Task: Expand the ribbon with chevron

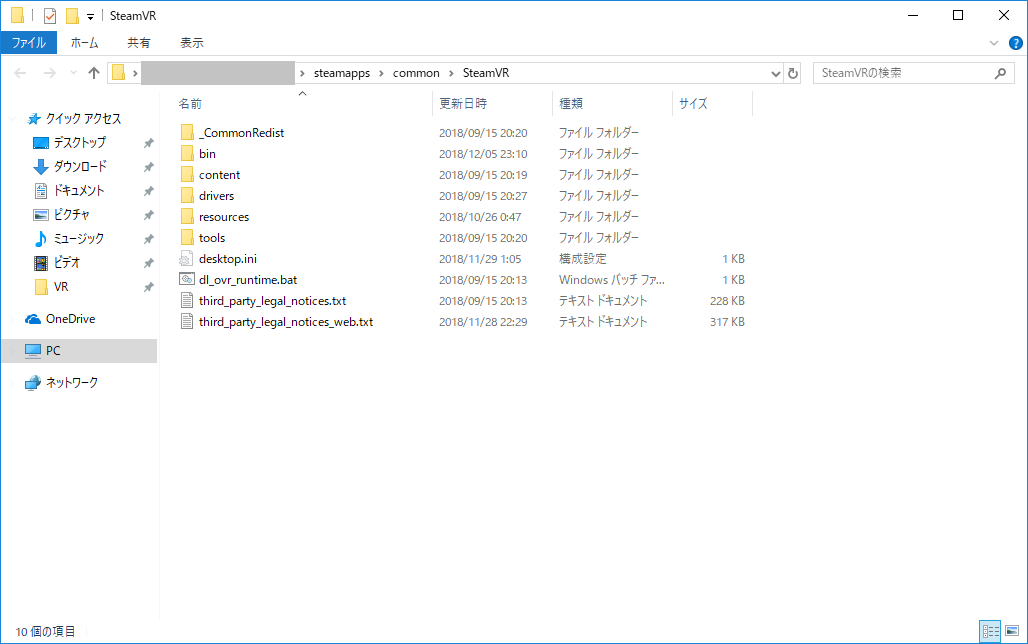Action: 994,43
